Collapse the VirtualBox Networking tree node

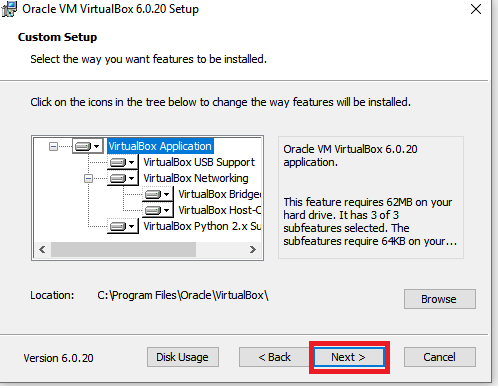coord(88,178)
